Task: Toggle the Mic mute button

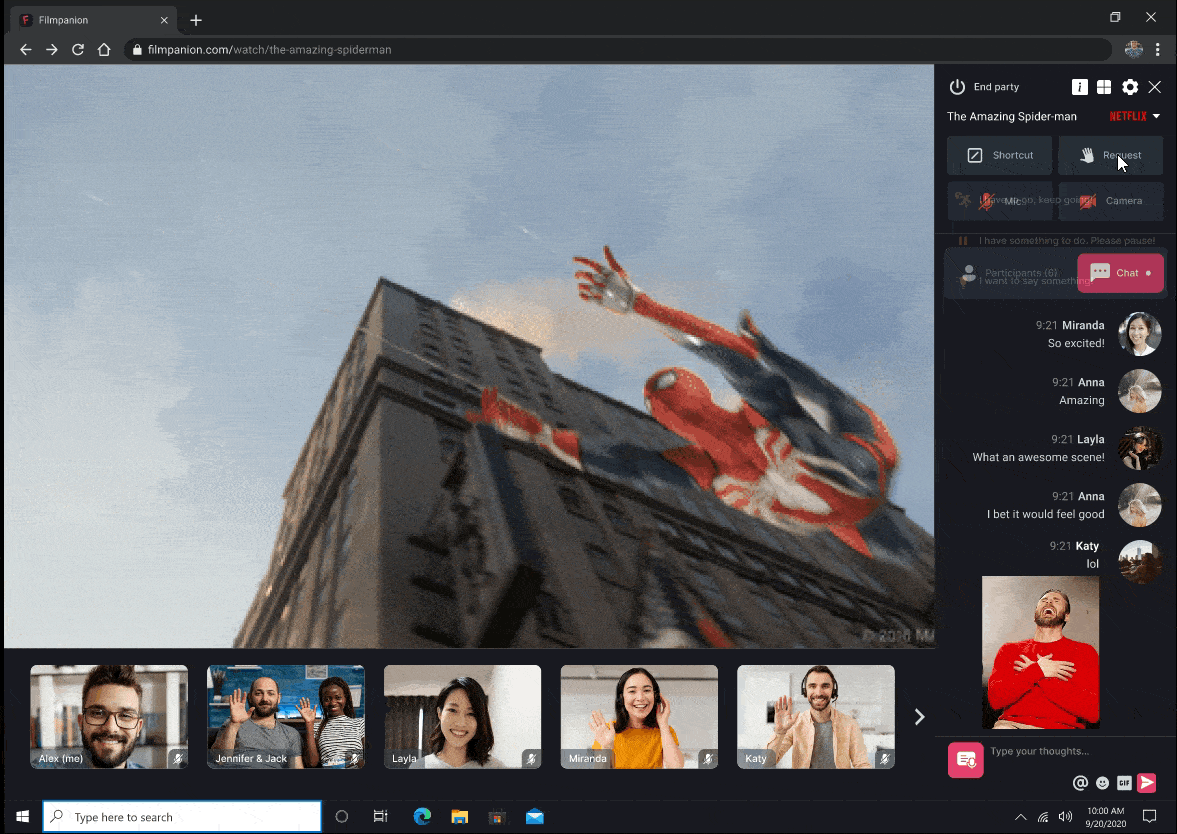Action: point(999,201)
